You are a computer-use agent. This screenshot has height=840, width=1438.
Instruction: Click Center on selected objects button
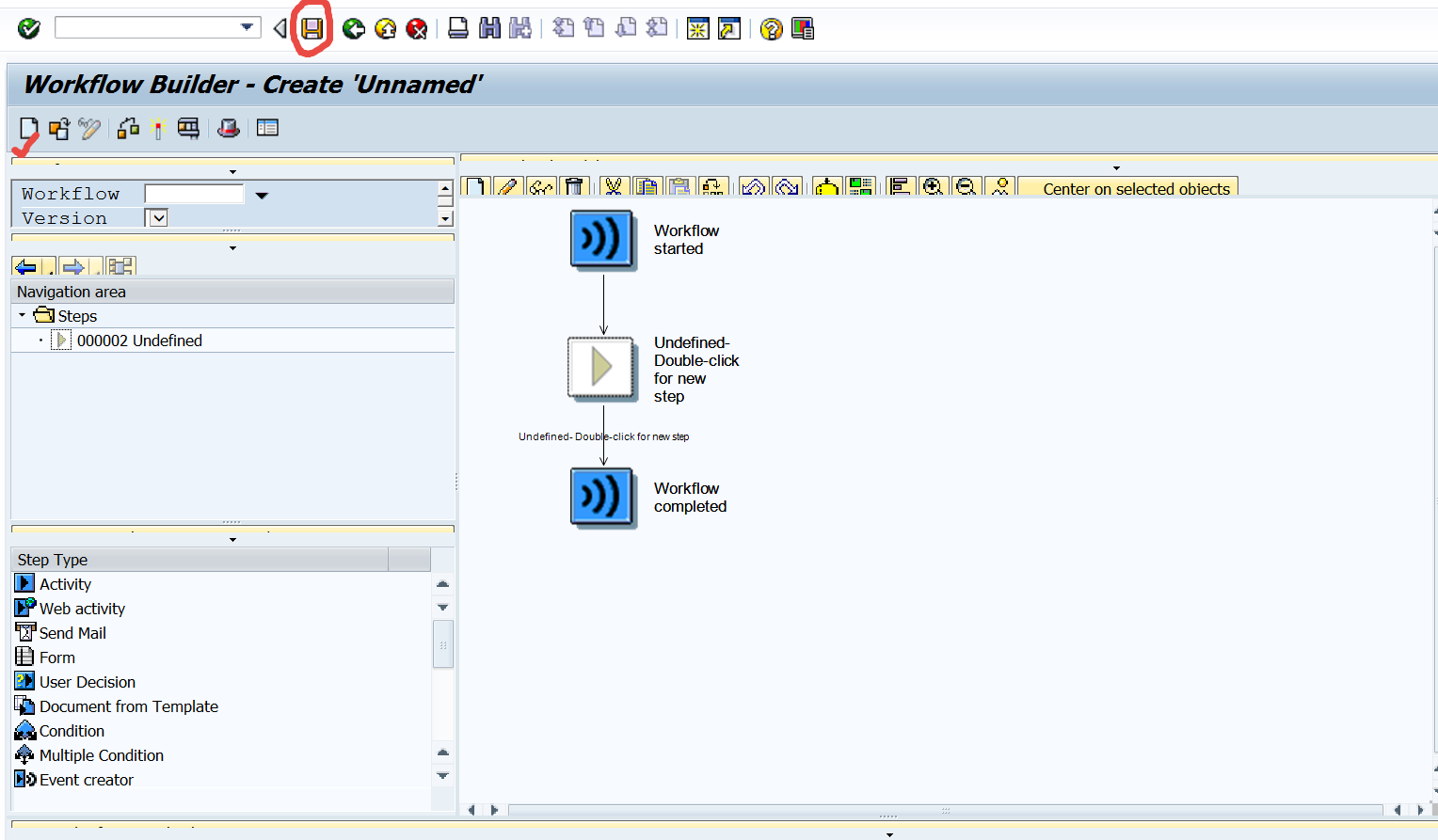[1127, 187]
